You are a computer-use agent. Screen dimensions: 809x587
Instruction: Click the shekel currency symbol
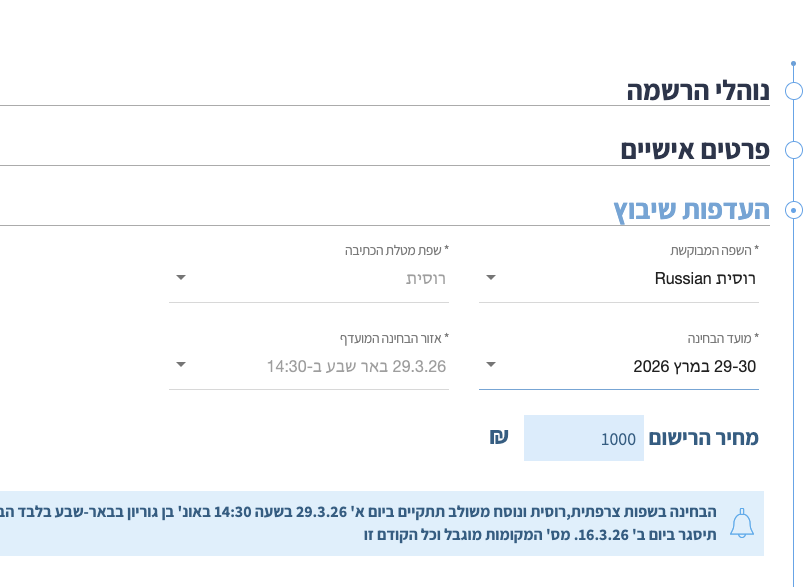point(499,437)
